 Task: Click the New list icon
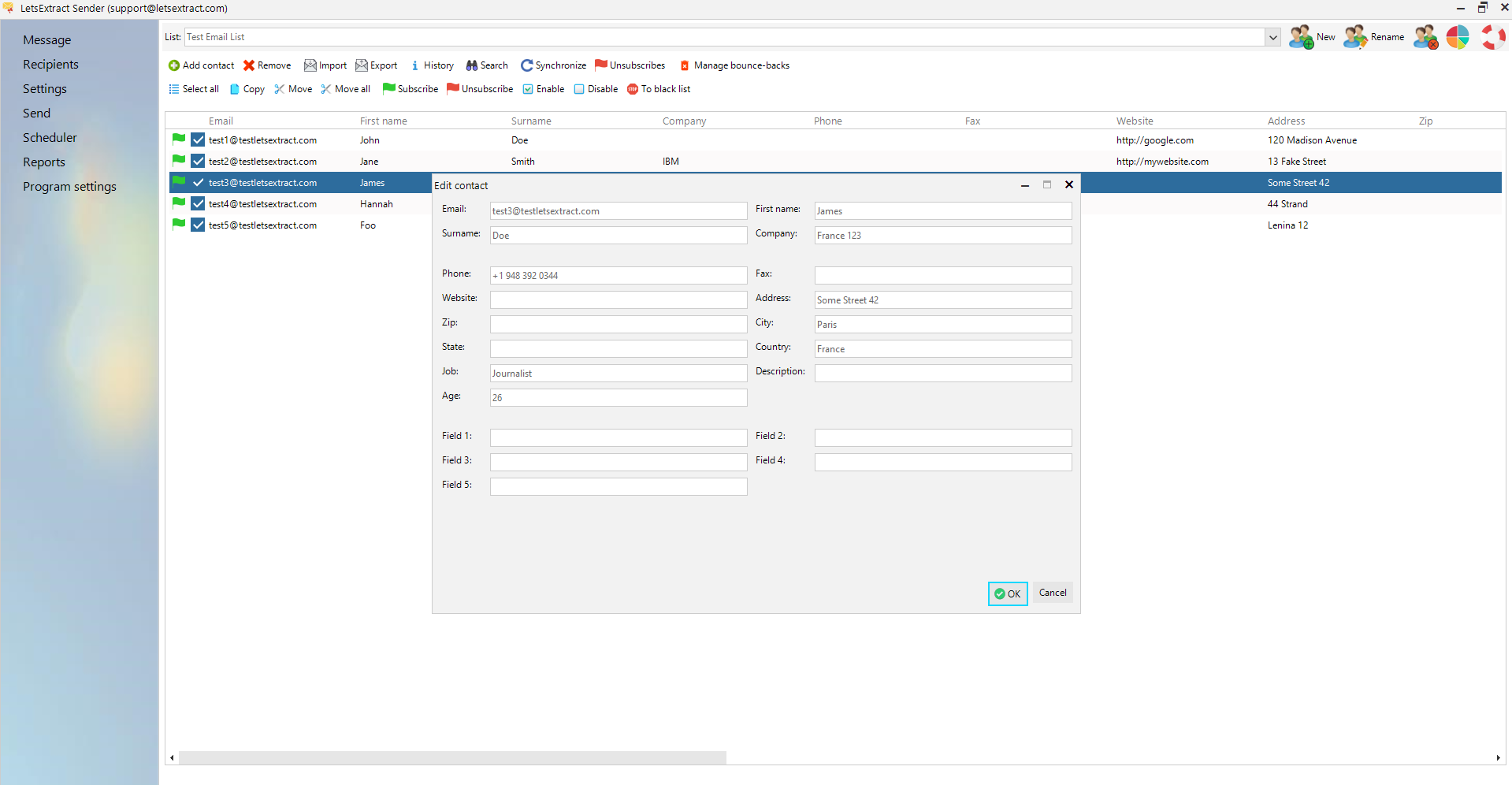pos(1300,36)
